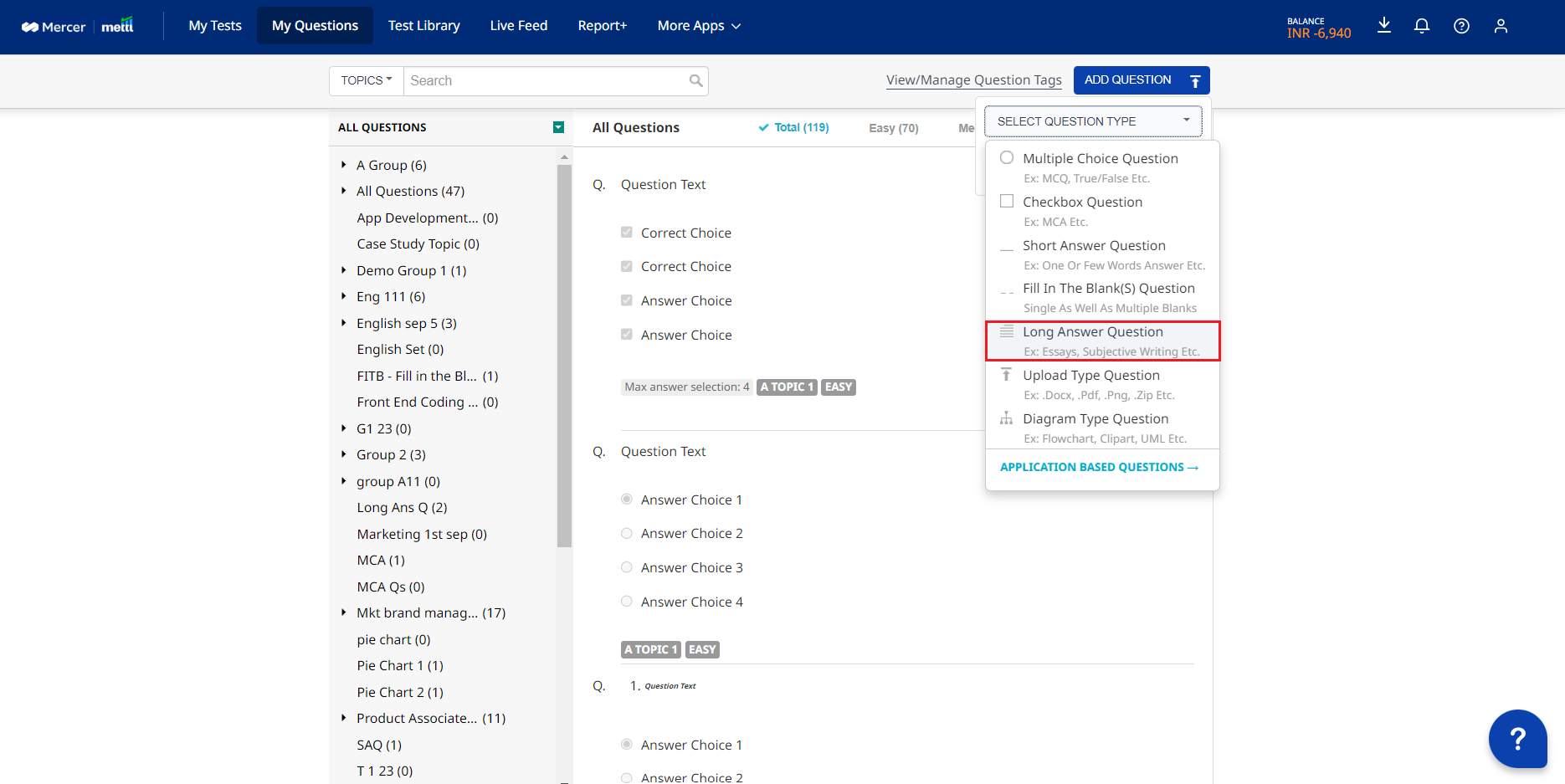
Task: Open Application Based Questions link
Action: click(x=1099, y=468)
